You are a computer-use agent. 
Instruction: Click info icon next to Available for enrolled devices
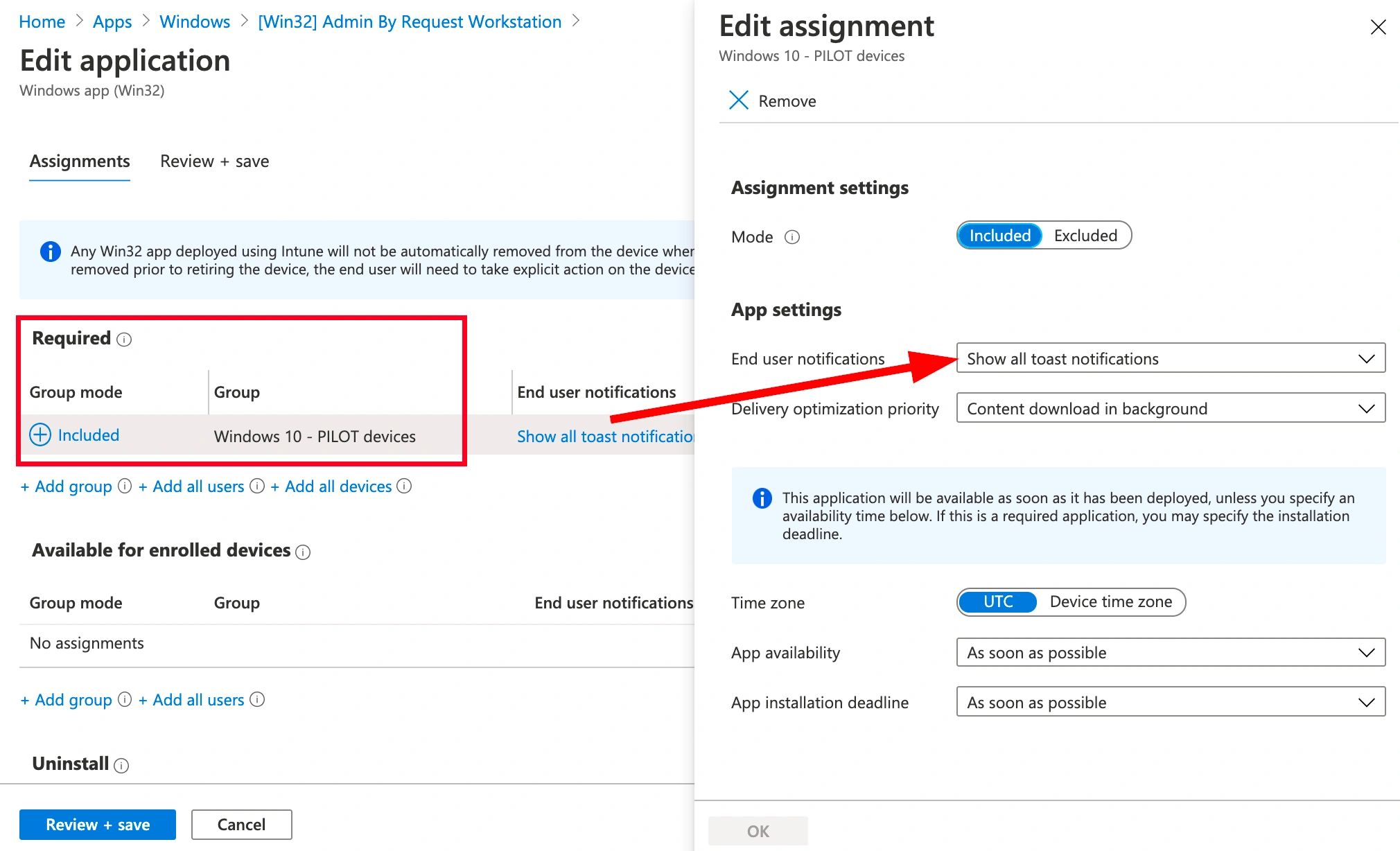303,552
